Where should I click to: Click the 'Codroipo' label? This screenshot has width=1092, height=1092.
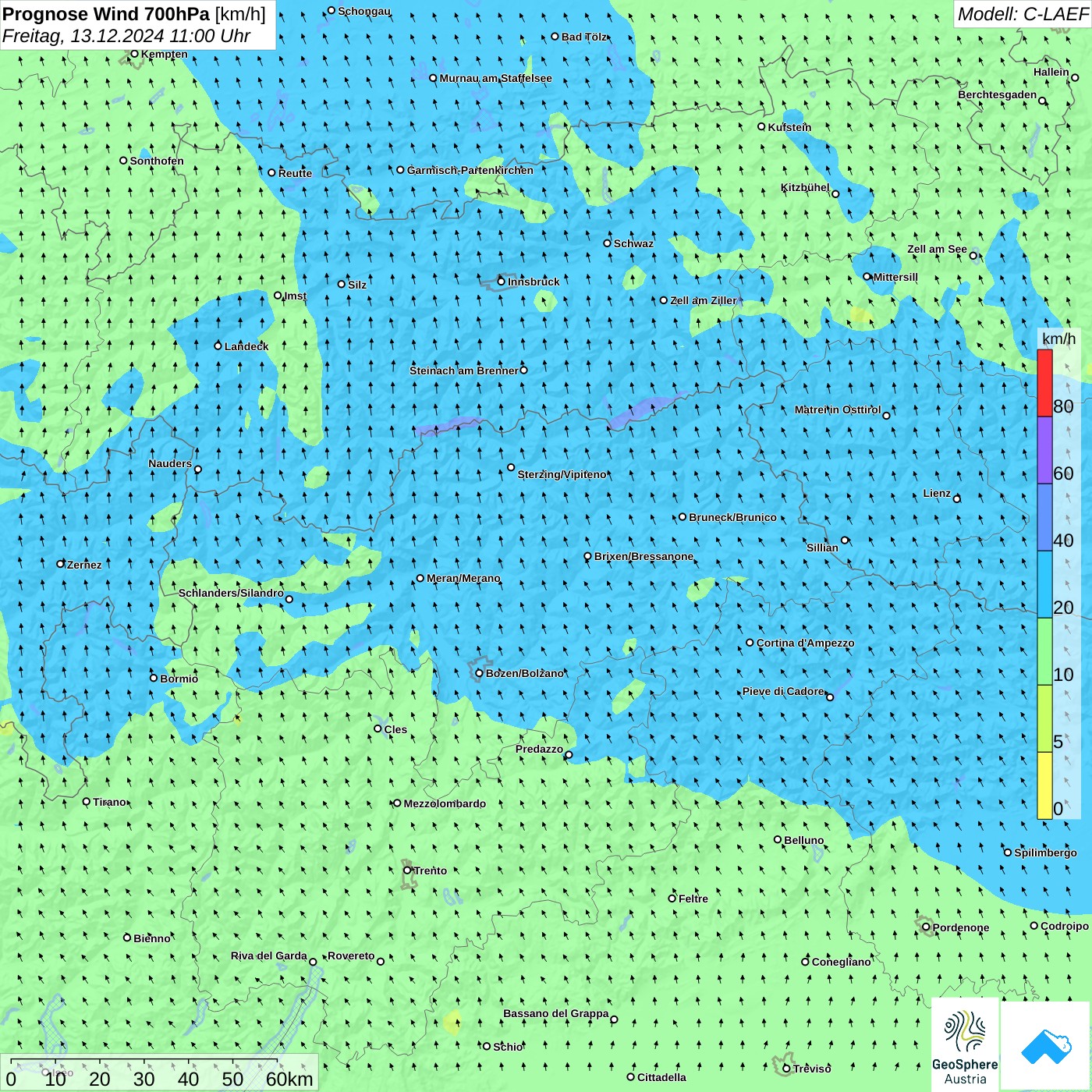click(1065, 926)
